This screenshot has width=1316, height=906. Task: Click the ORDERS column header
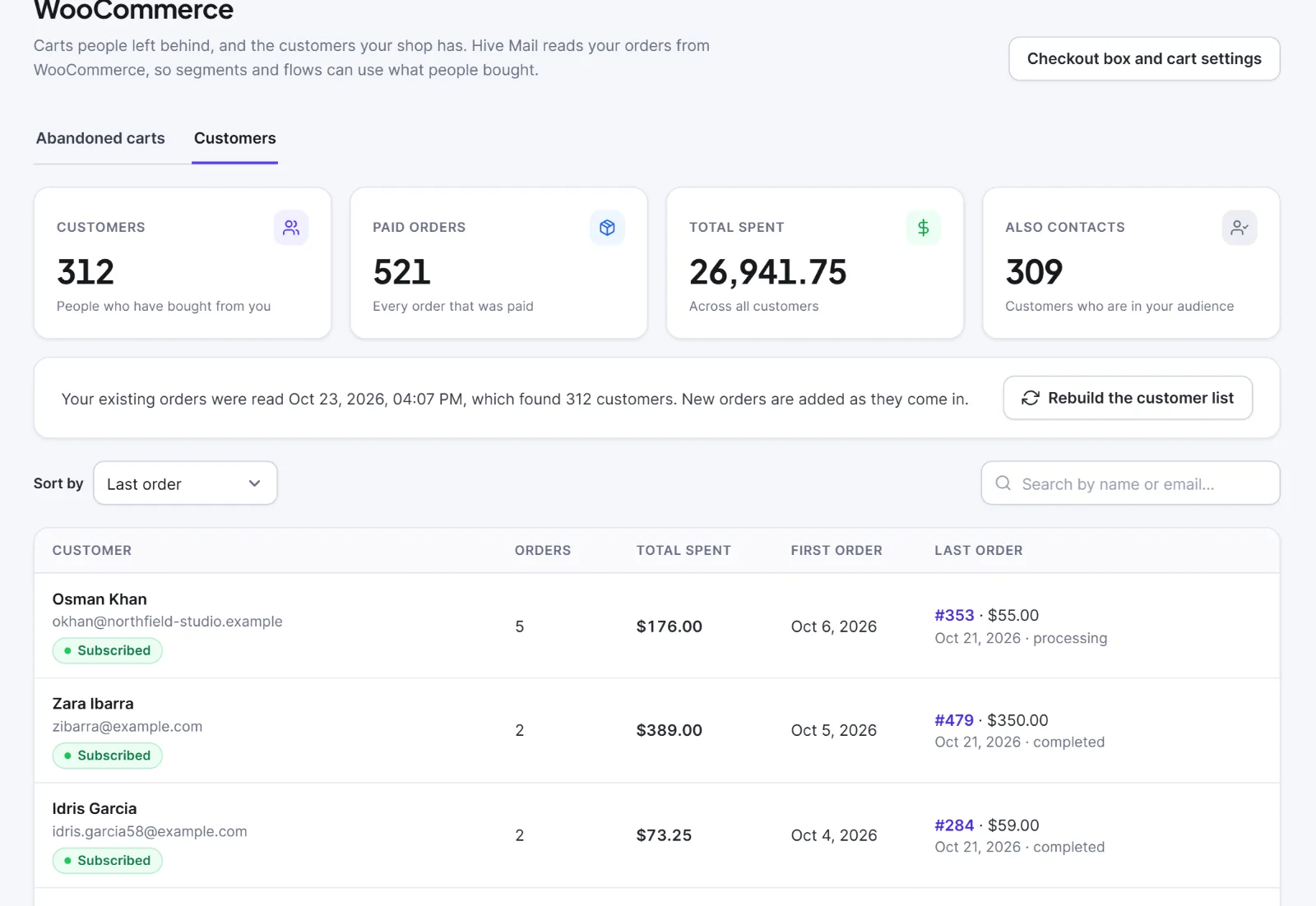coord(543,551)
